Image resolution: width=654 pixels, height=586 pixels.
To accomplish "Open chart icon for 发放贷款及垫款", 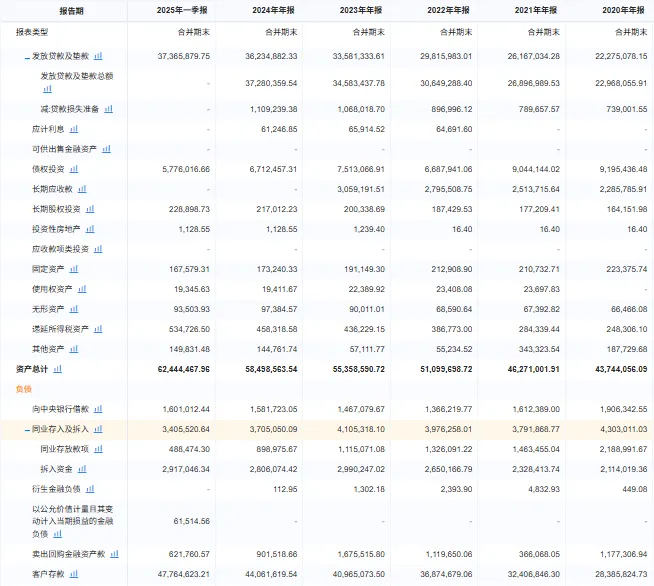I will point(98,56).
